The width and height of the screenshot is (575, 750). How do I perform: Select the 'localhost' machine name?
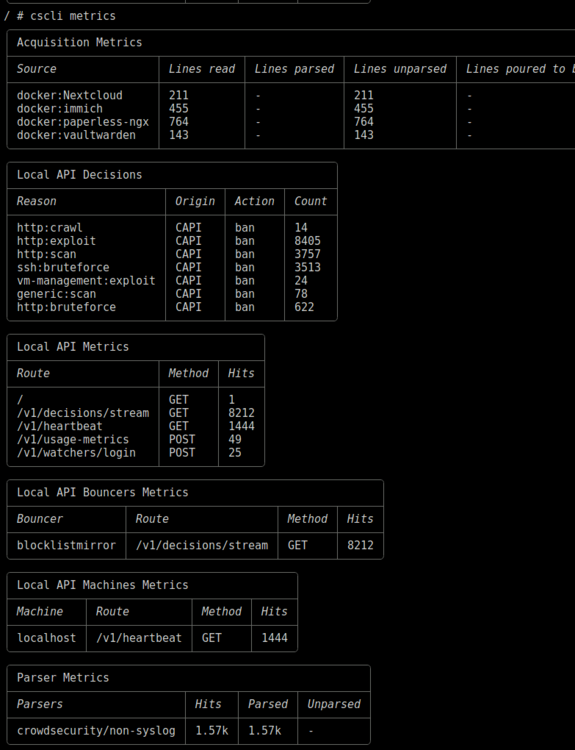point(46,638)
